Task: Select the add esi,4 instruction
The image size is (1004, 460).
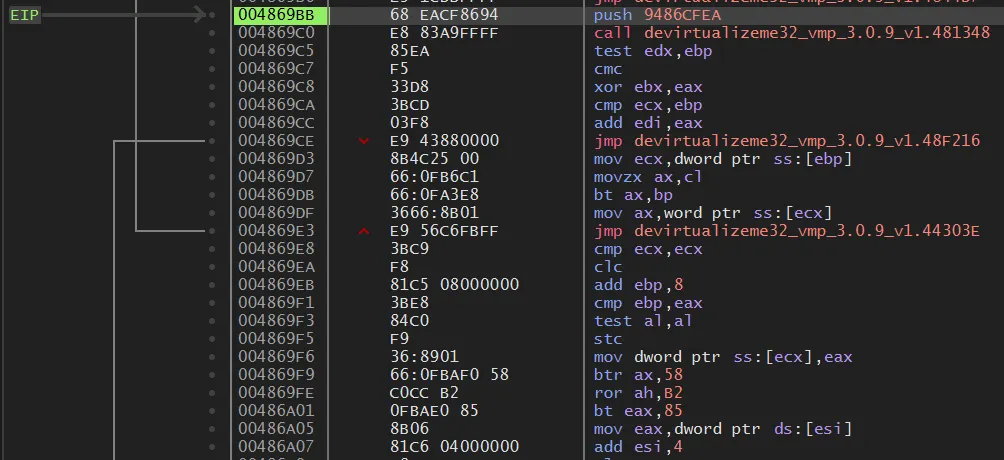Action: [x=640, y=447]
